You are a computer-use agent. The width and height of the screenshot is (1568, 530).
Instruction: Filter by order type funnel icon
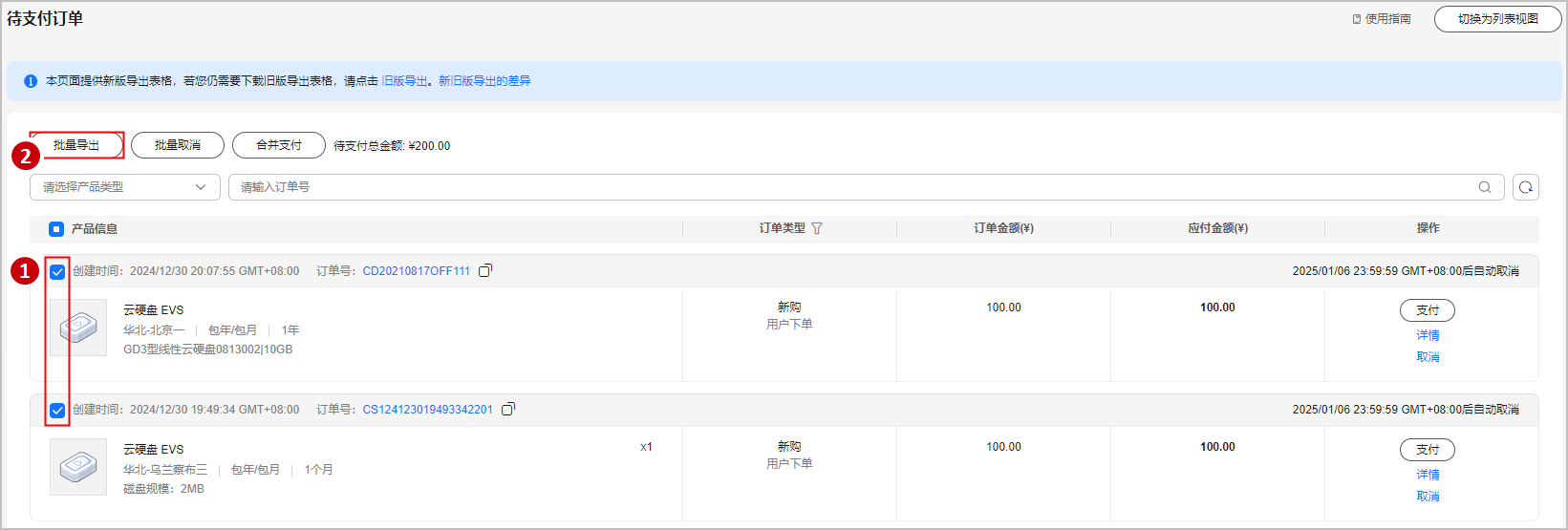pyautogui.click(x=817, y=228)
